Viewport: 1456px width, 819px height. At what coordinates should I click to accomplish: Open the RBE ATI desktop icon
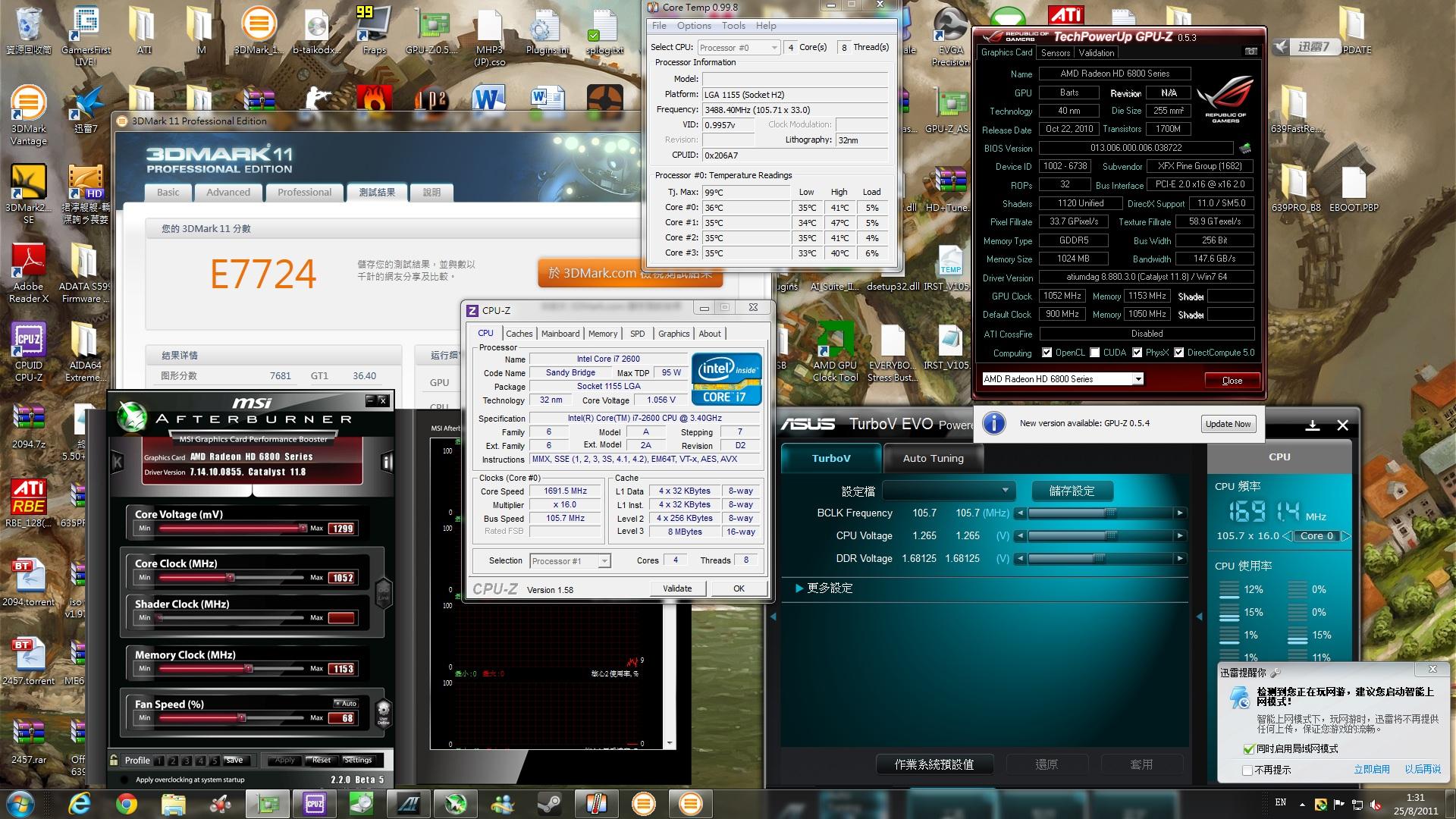[29, 503]
